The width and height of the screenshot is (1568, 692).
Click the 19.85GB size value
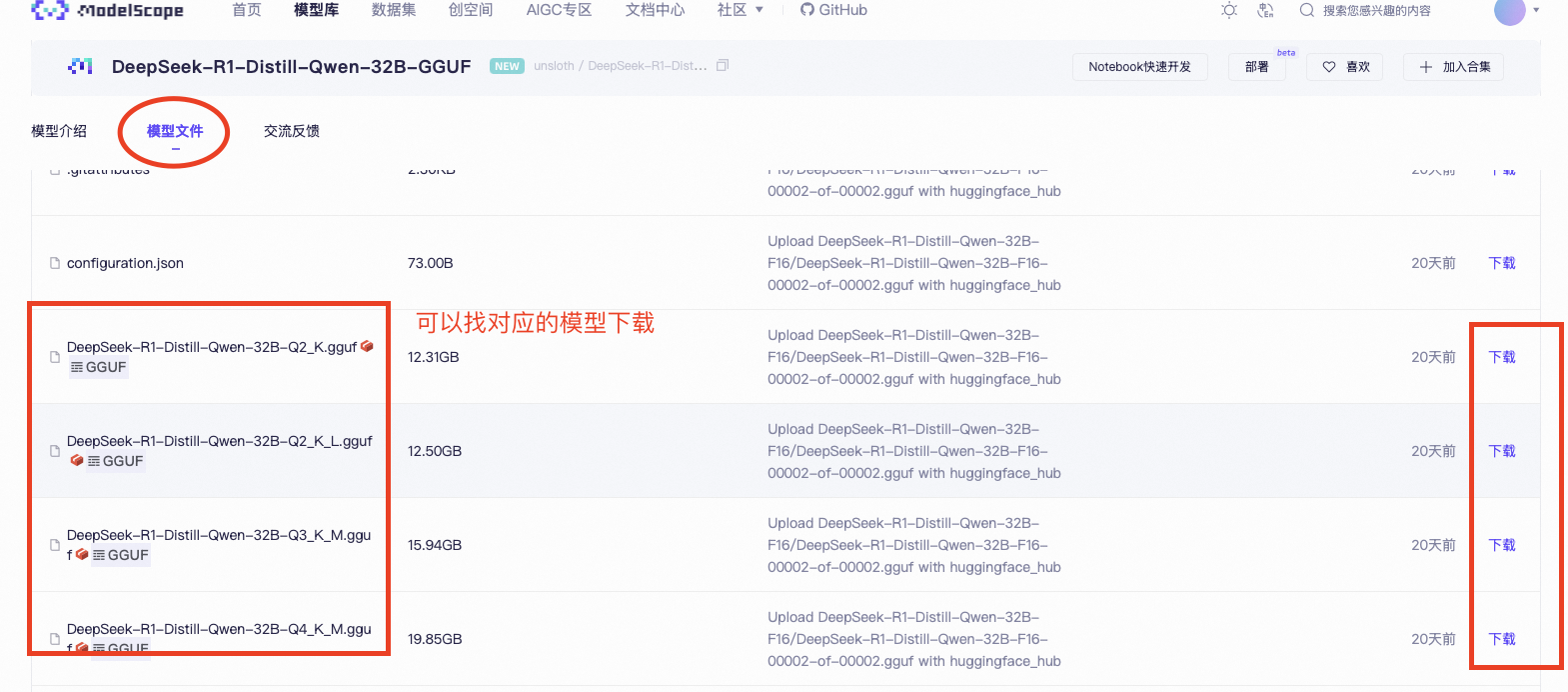(x=435, y=639)
